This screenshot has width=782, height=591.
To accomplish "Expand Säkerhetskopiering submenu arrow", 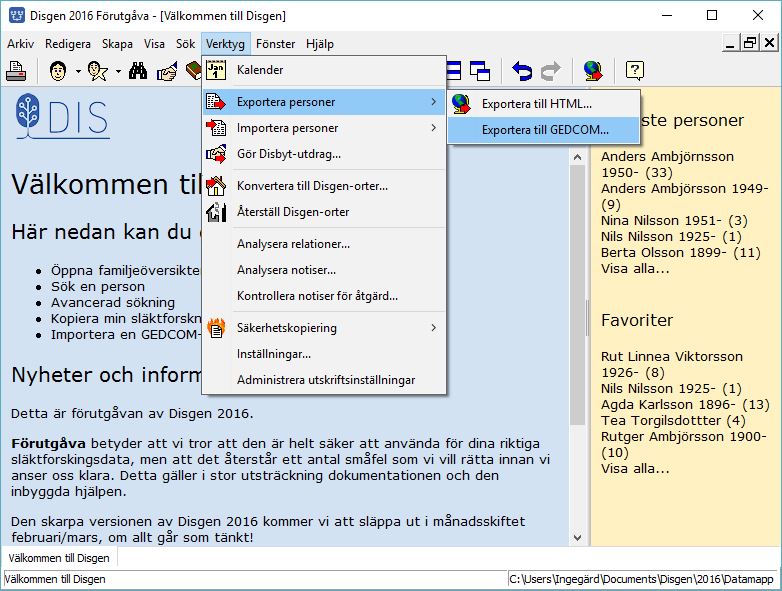I will click(x=433, y=328).
